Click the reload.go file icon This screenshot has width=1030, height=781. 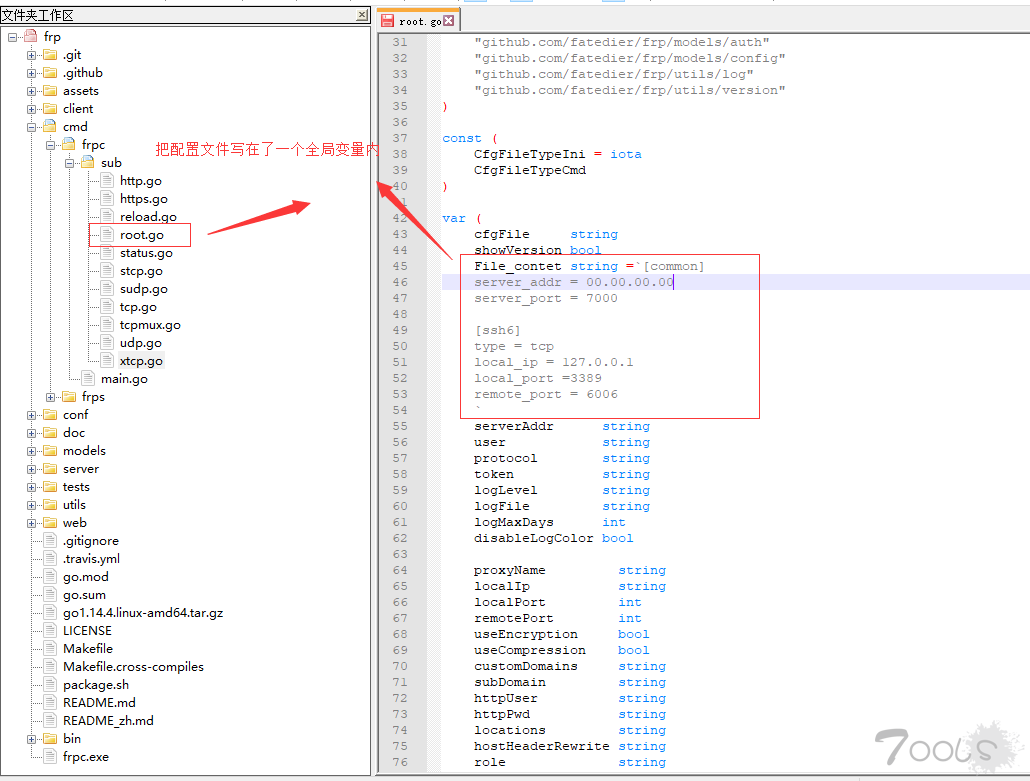click(107, 216)
